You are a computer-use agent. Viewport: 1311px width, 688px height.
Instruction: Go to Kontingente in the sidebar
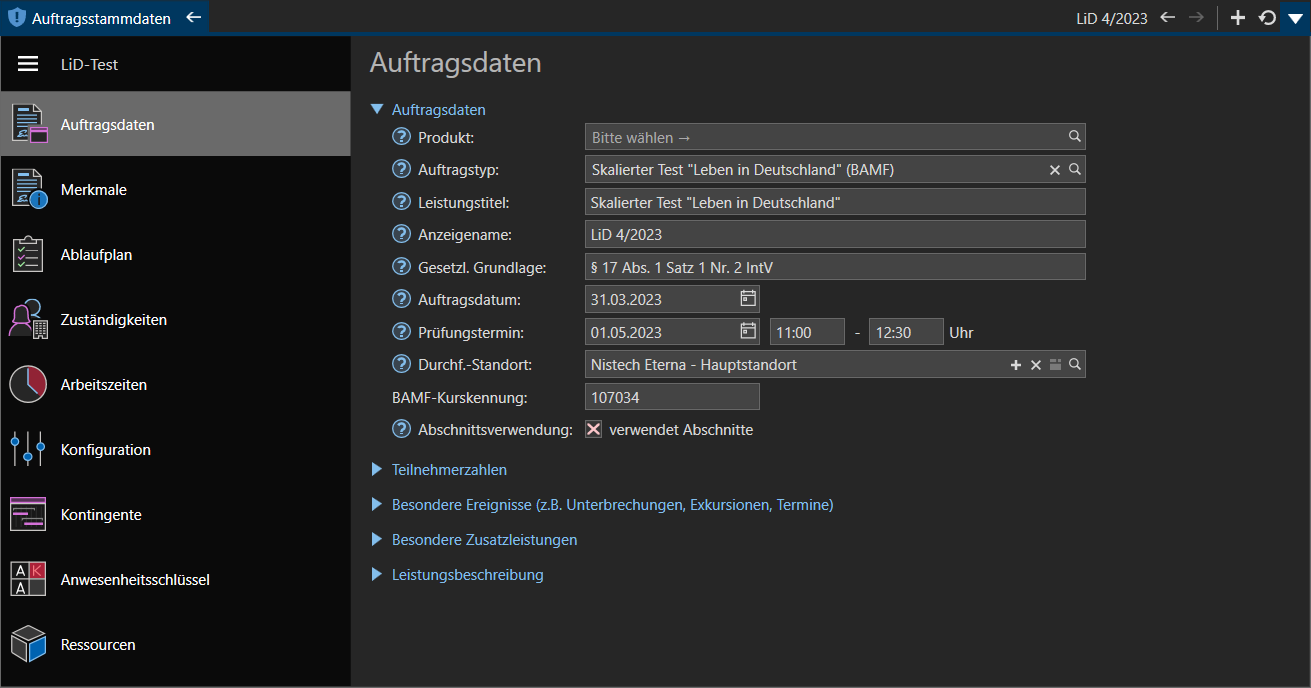[100, 514]
